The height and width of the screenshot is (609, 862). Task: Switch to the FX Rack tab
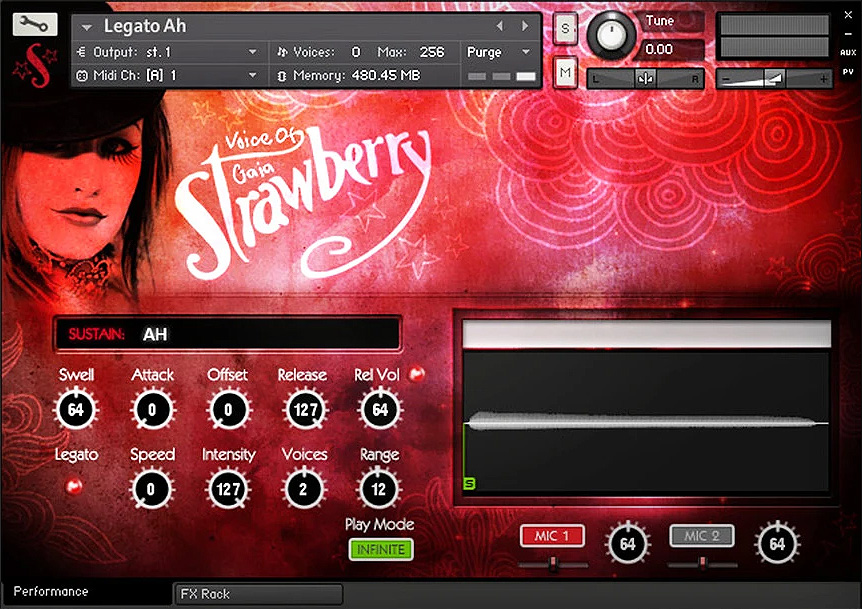[258, 594]
